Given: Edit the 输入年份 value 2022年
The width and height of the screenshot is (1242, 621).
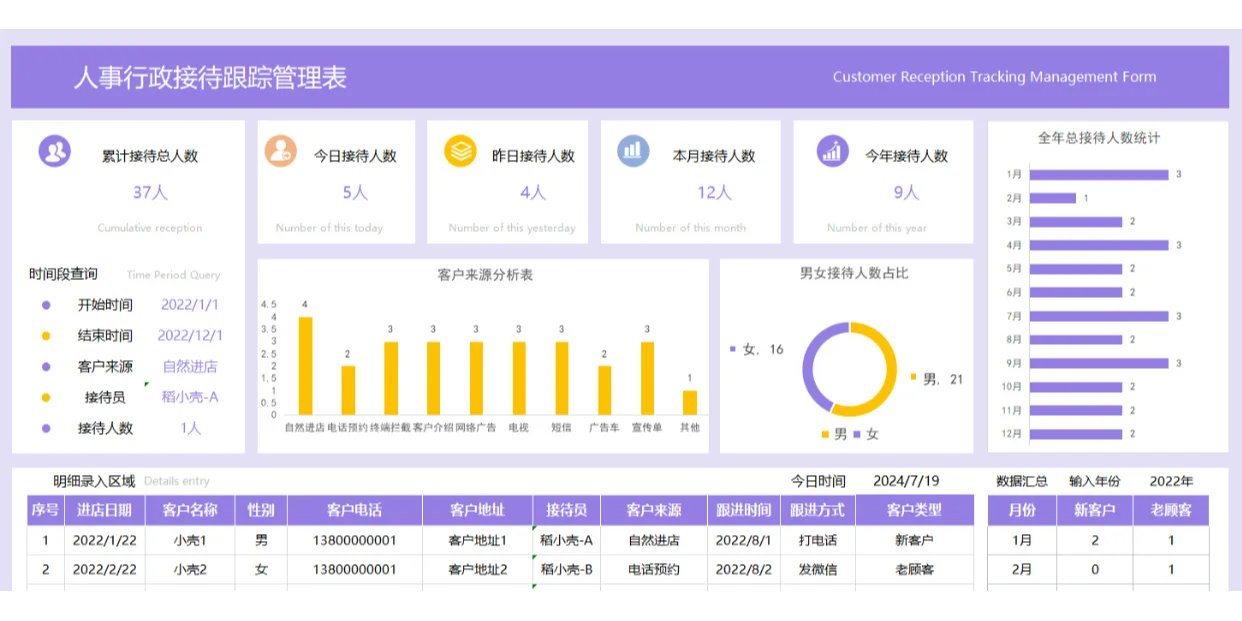Looking at the screenshot, I should [x=1171, y=482].
